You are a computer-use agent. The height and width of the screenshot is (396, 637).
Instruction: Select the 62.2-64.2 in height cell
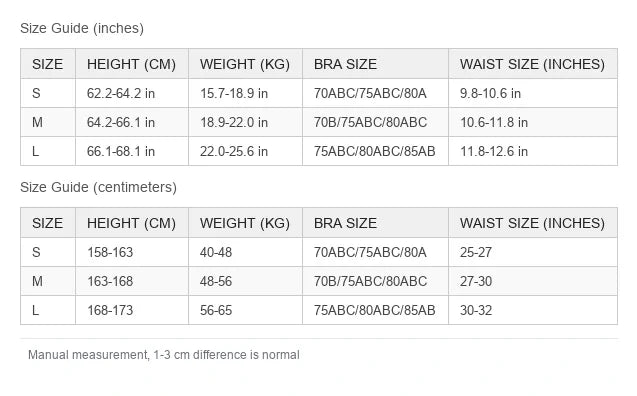[132, 93]
